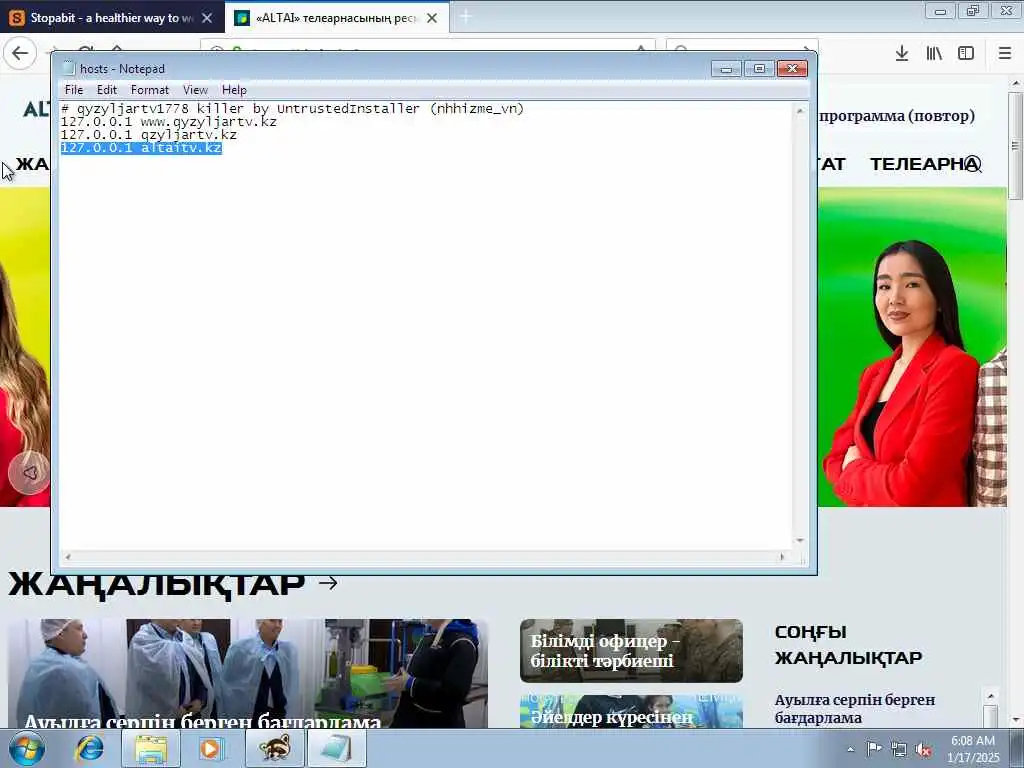Click the page scrollbar up arrow in Firefox
1024x768 pixels.
click(1015, 83)
